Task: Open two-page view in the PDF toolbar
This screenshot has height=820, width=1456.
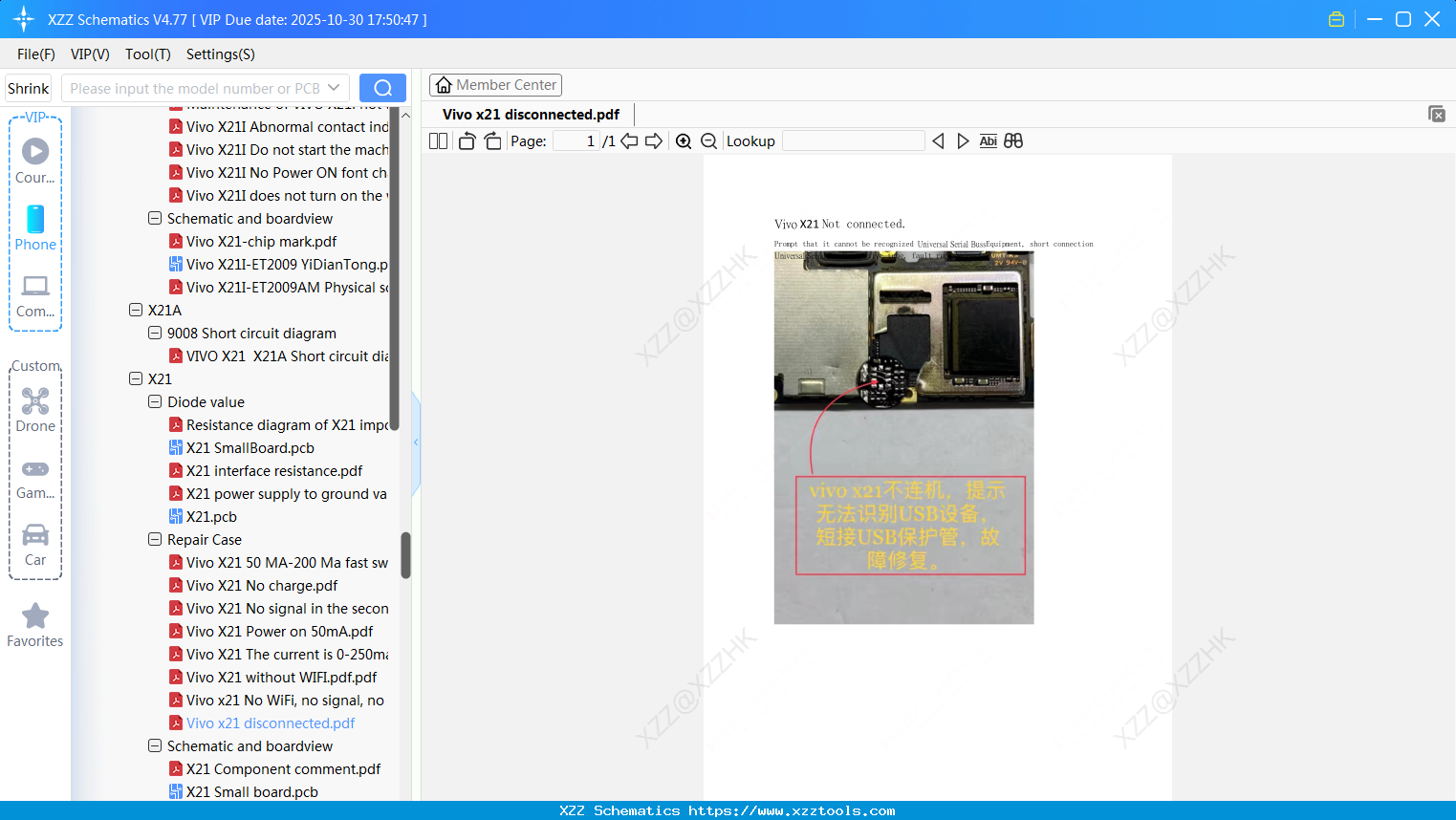Action: [437, 140]
